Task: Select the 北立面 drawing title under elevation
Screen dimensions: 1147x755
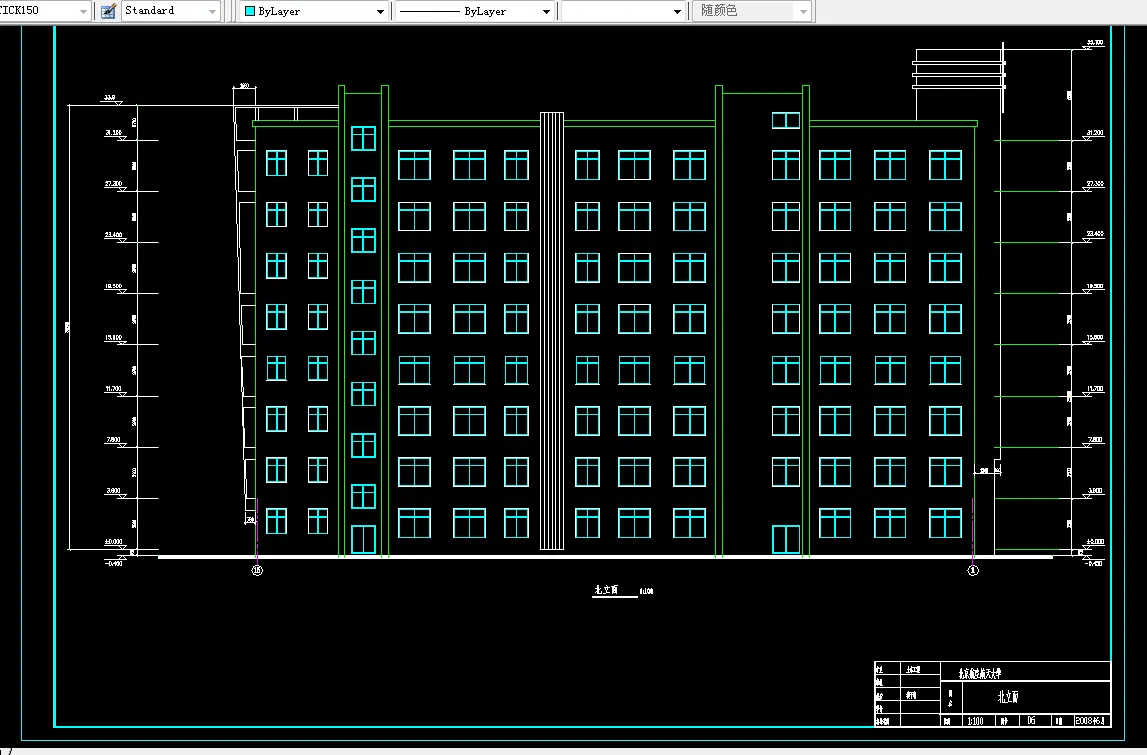Action: point(606,590)
